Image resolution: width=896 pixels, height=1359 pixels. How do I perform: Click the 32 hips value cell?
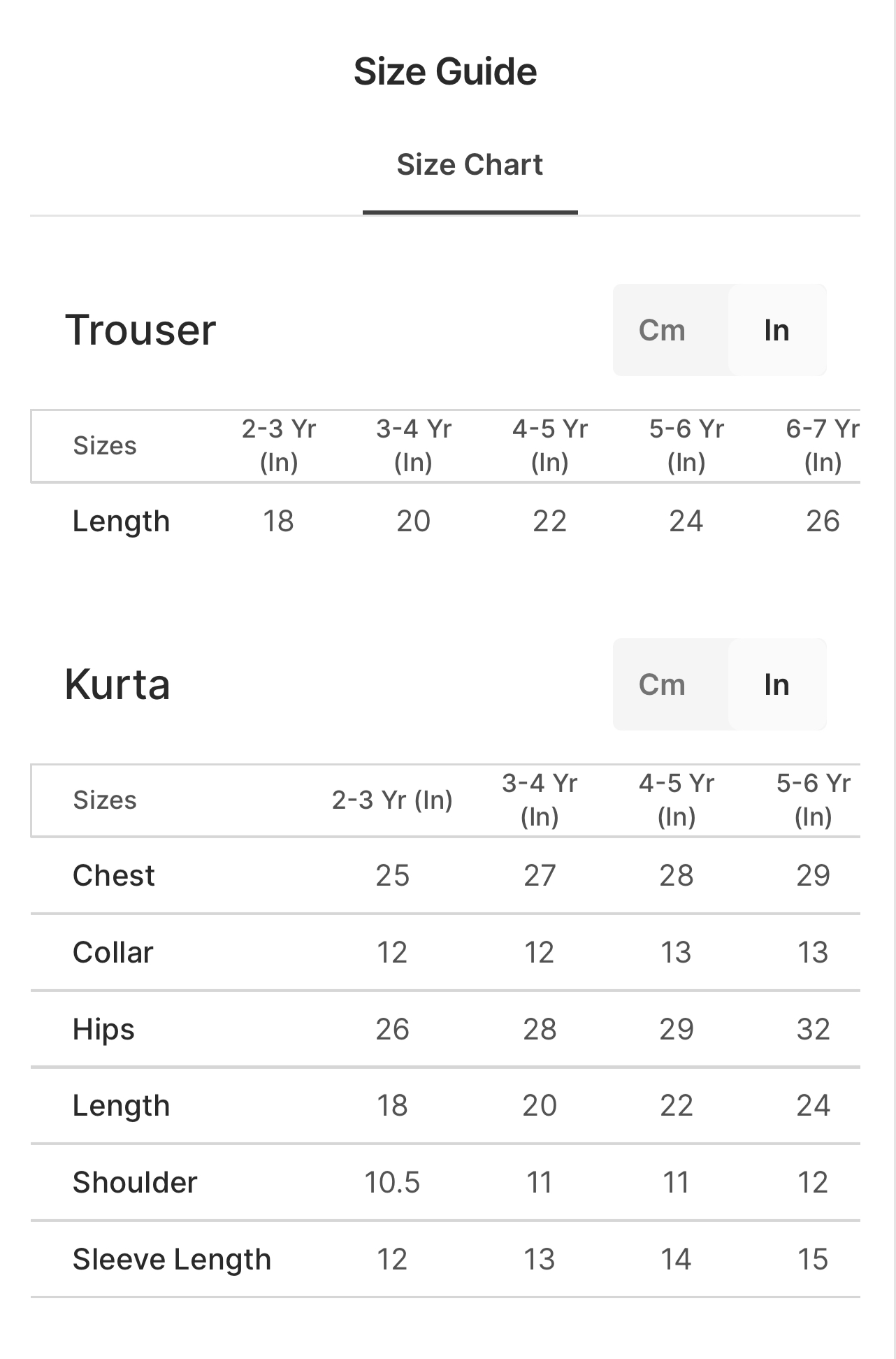pos(813,1029)
